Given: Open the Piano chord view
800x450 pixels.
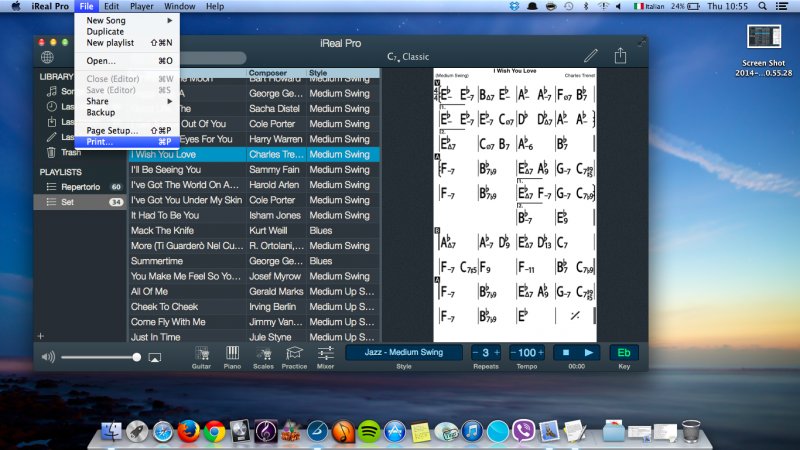Looking at the screenshot, I should click(233, 357).
